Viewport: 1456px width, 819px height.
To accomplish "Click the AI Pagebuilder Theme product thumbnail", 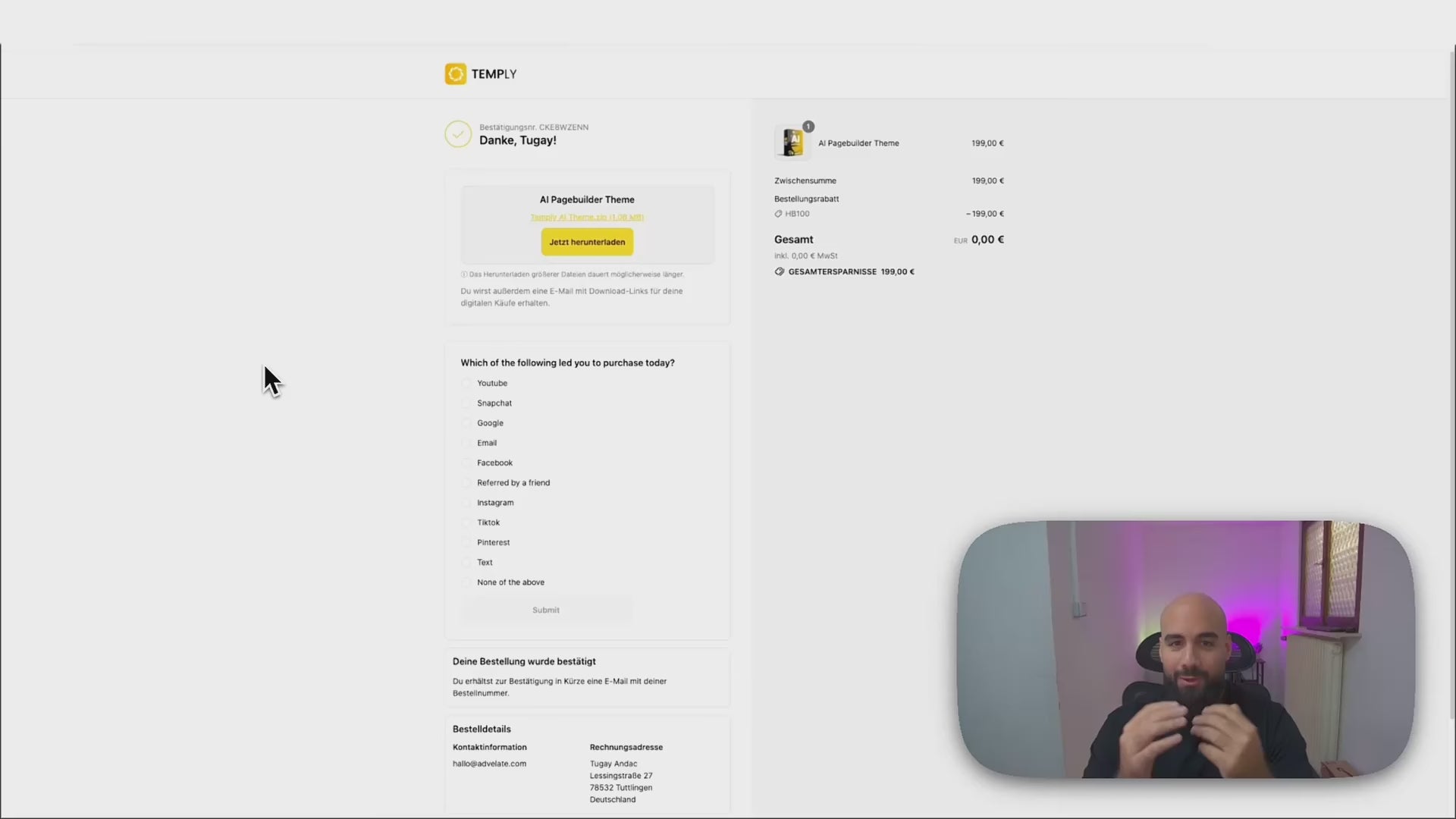I will click(792, 143).
